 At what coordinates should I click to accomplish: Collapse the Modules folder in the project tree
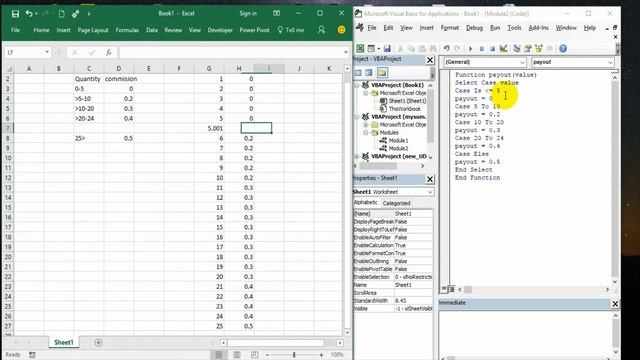click(x=366, y=133)
